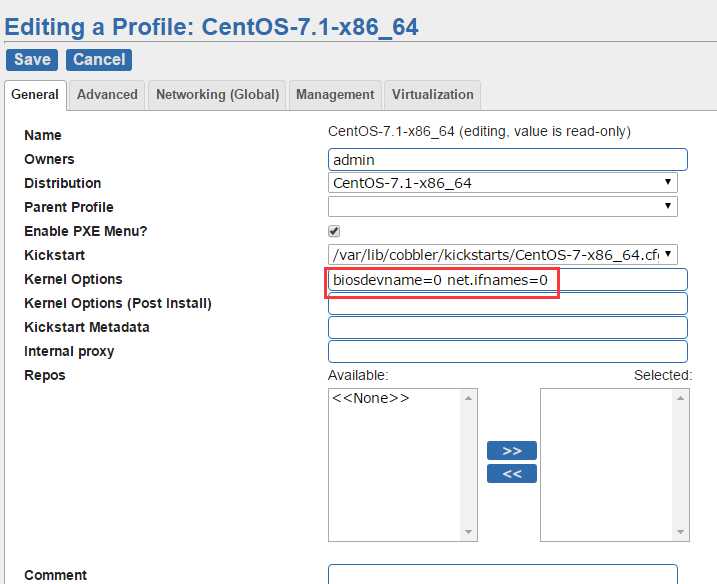717x584 pixels.
Task: Cancel editing the profile
Action: point(99,59)
